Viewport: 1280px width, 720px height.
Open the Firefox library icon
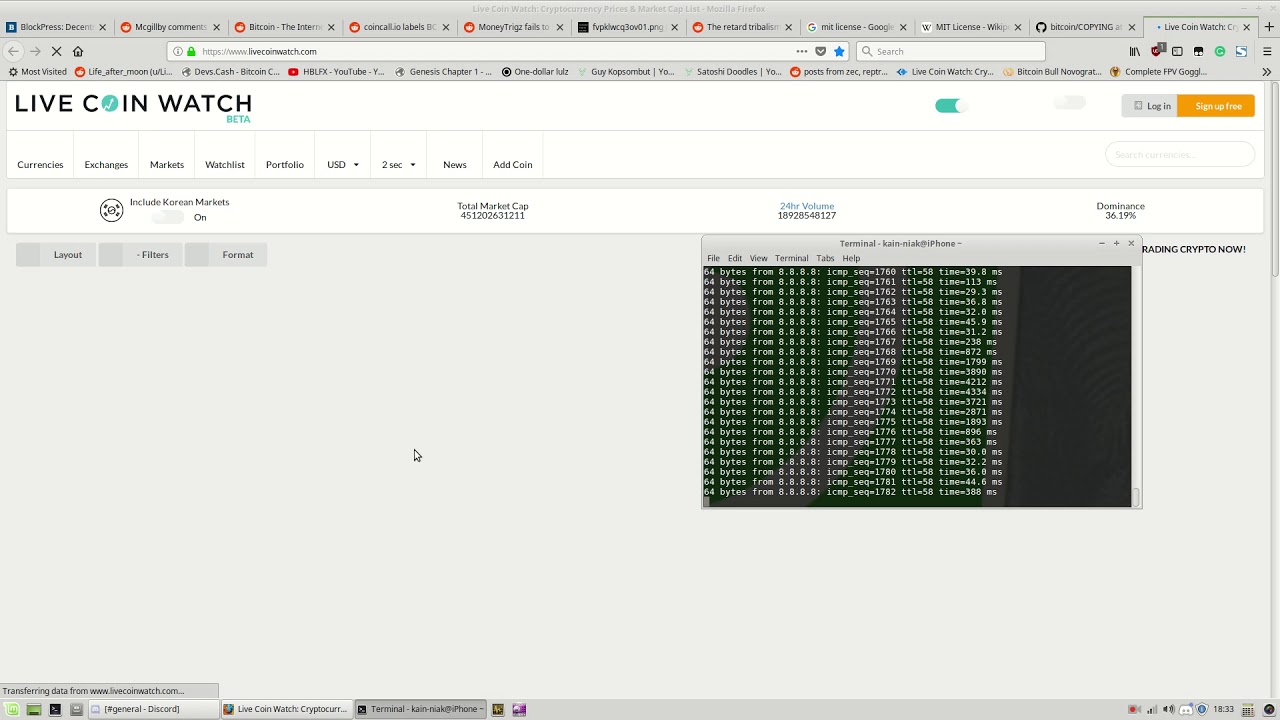coord(1134,51)
